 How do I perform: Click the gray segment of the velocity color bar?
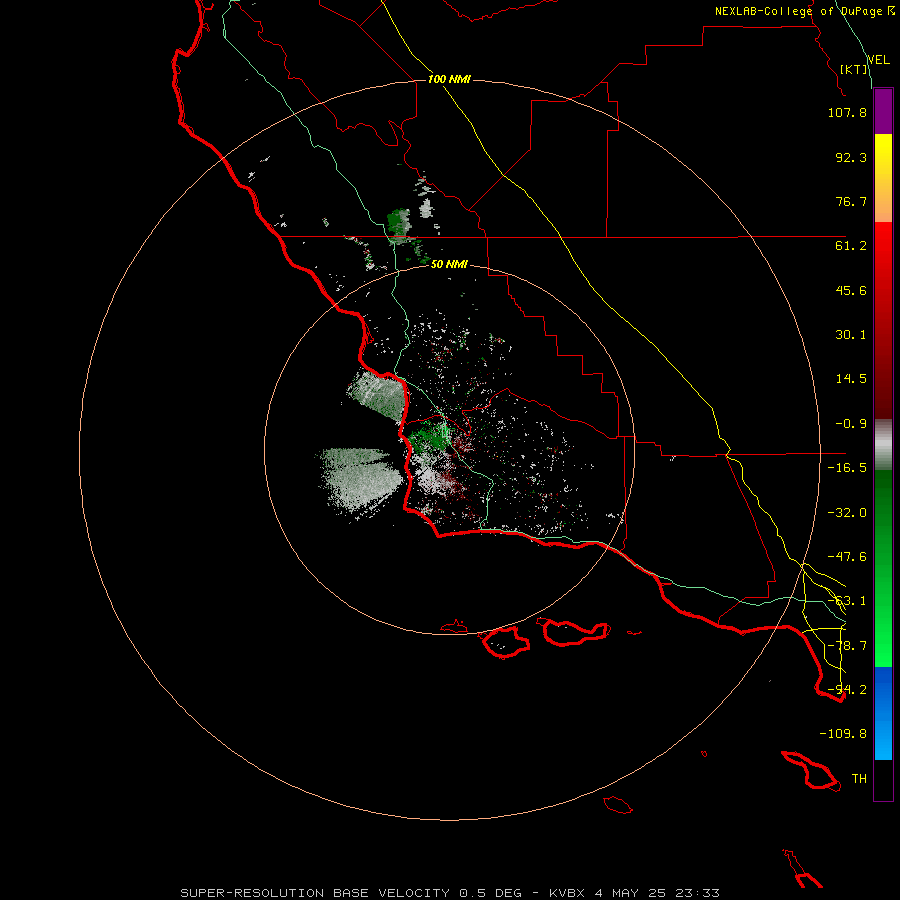(883, 445)
